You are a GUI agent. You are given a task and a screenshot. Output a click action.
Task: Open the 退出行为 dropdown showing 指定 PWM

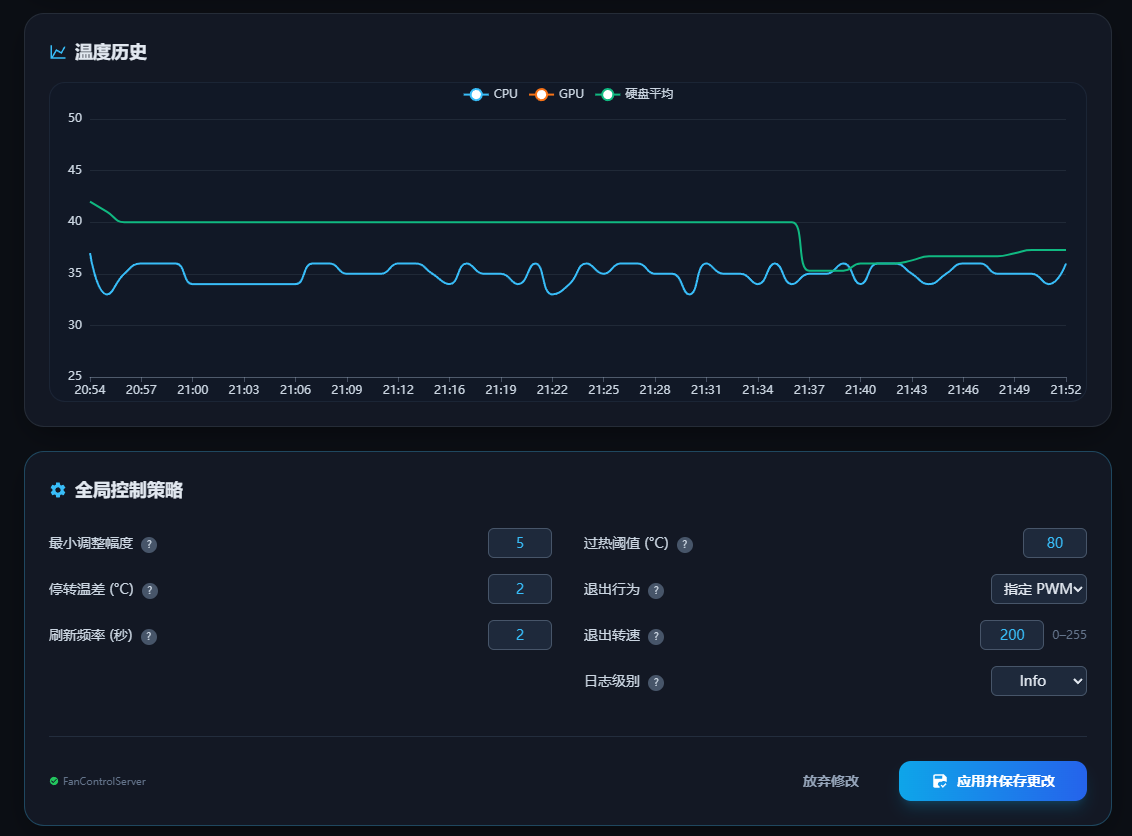click(x=1038, y=589)
